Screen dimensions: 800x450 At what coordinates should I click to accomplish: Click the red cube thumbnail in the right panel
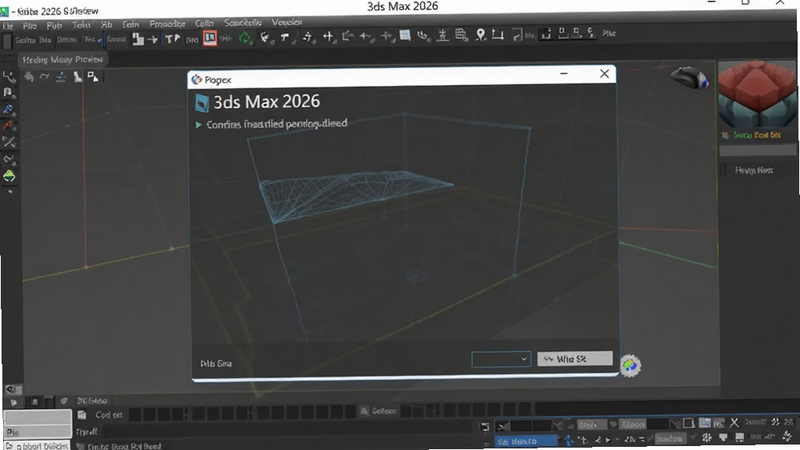[757, 95]
